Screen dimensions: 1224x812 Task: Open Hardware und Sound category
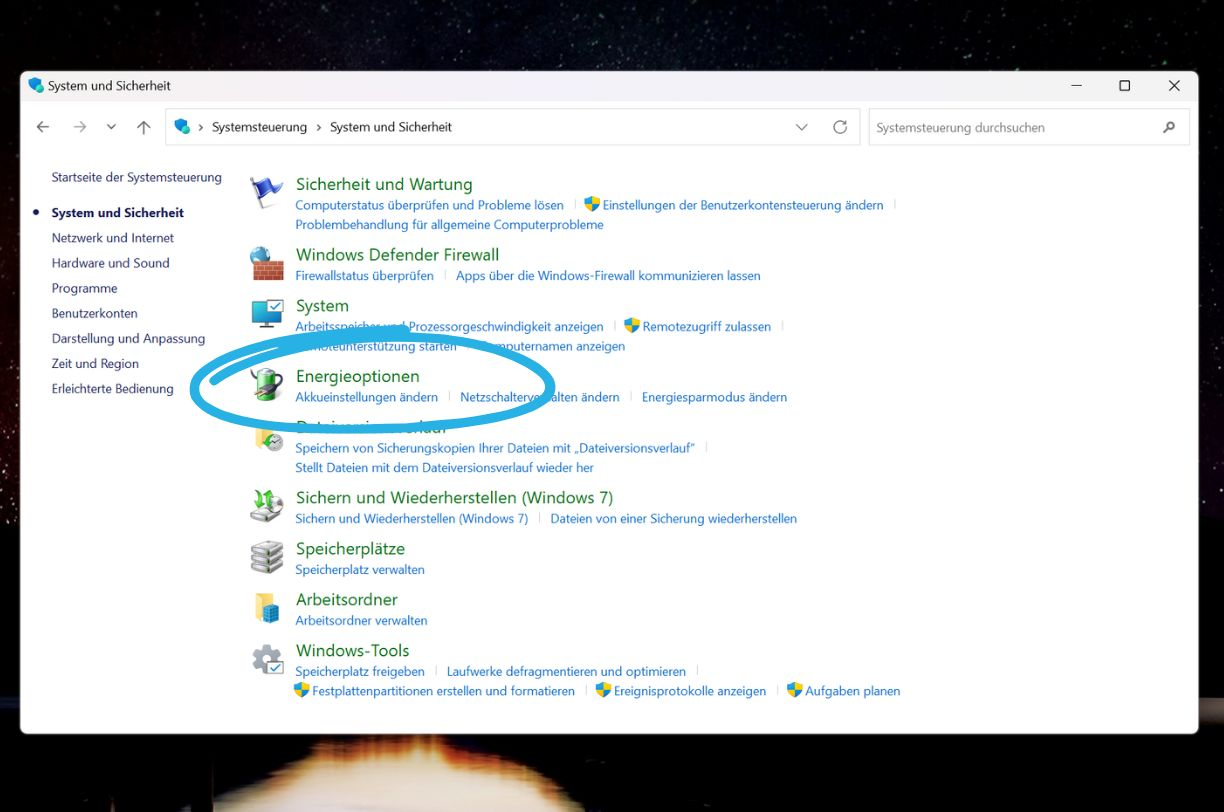click(111, 263)
